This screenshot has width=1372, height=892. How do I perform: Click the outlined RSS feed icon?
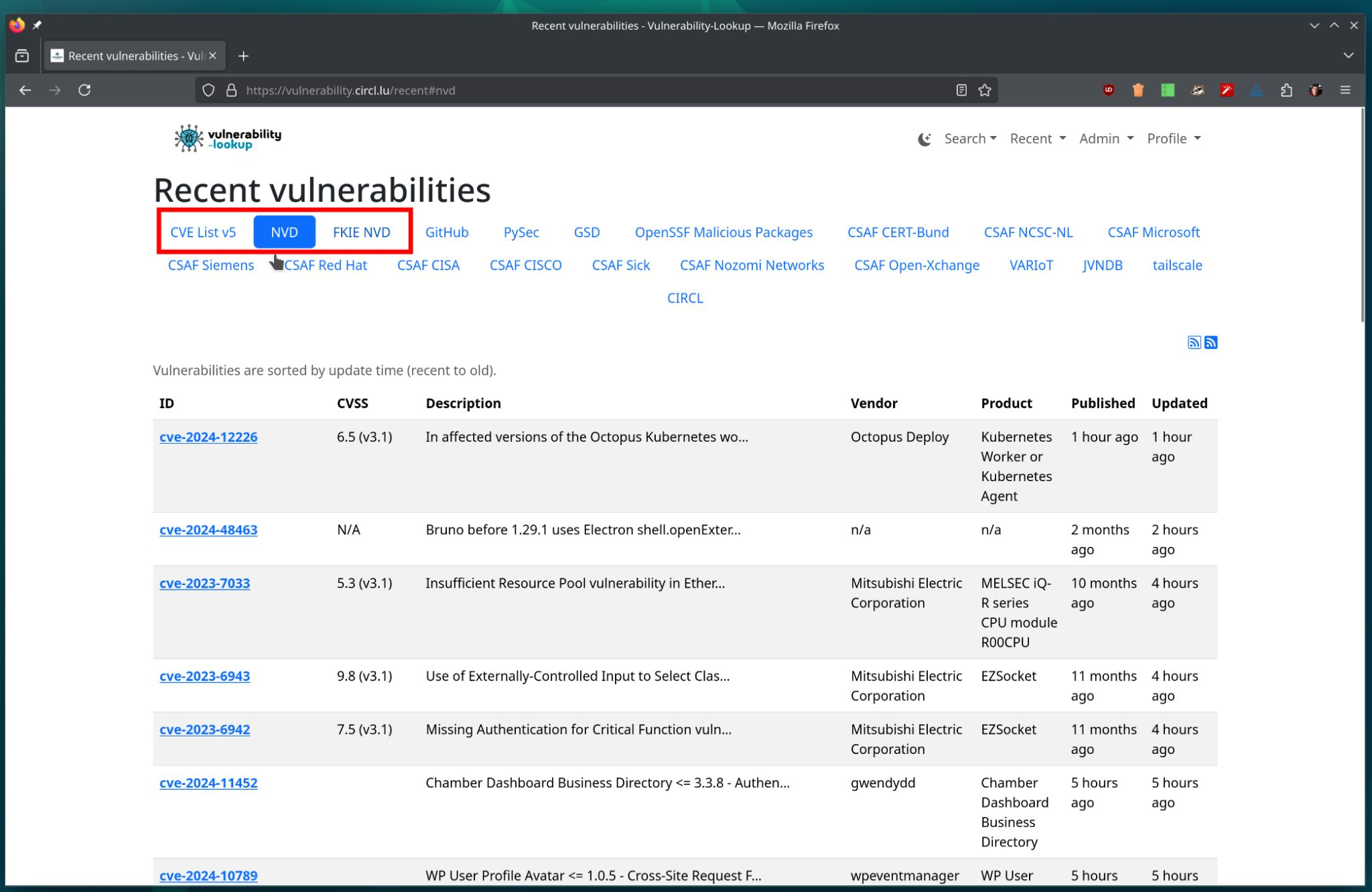(x=1194, y=342)
